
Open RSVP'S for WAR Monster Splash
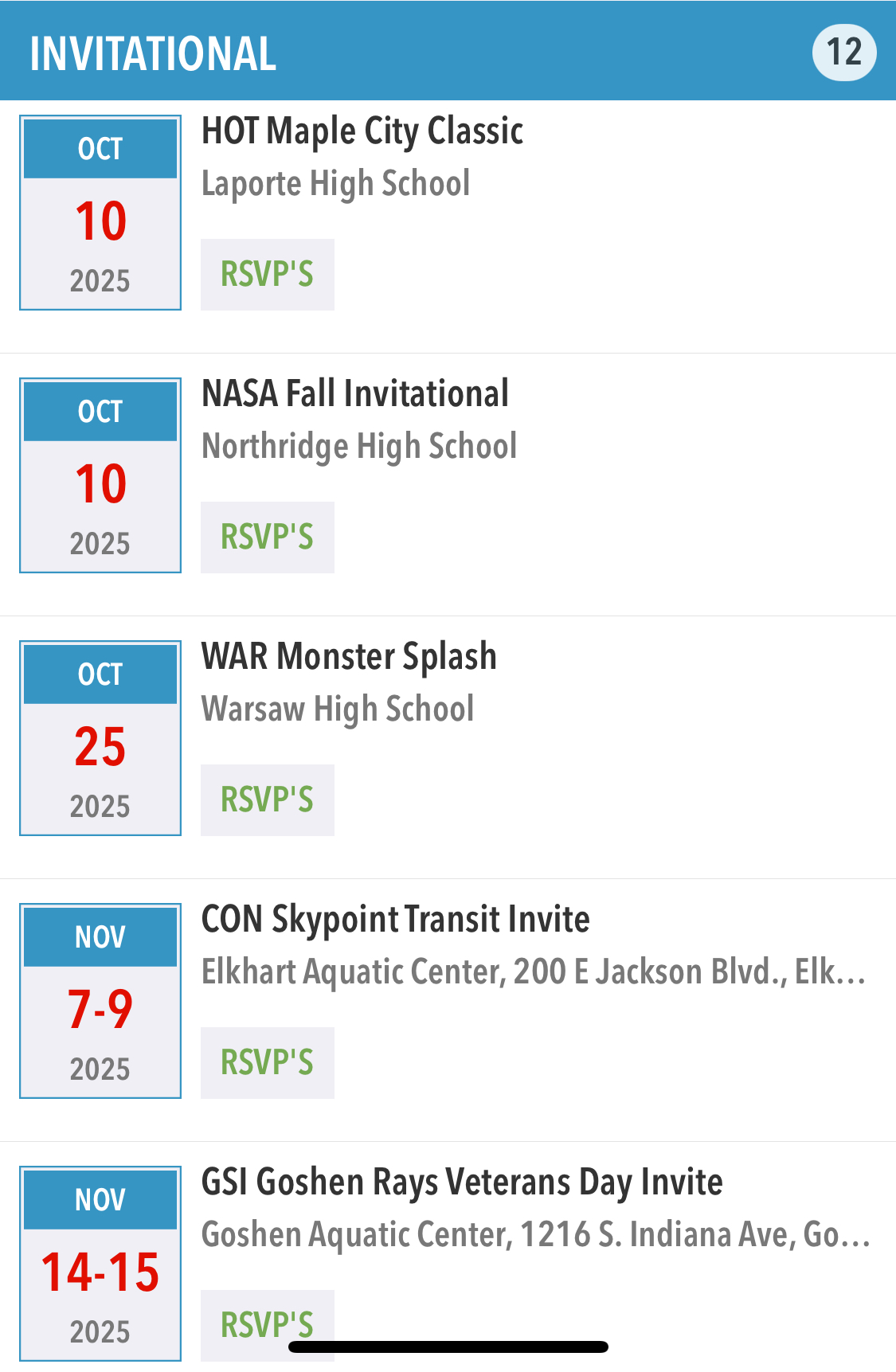point(268,800)
